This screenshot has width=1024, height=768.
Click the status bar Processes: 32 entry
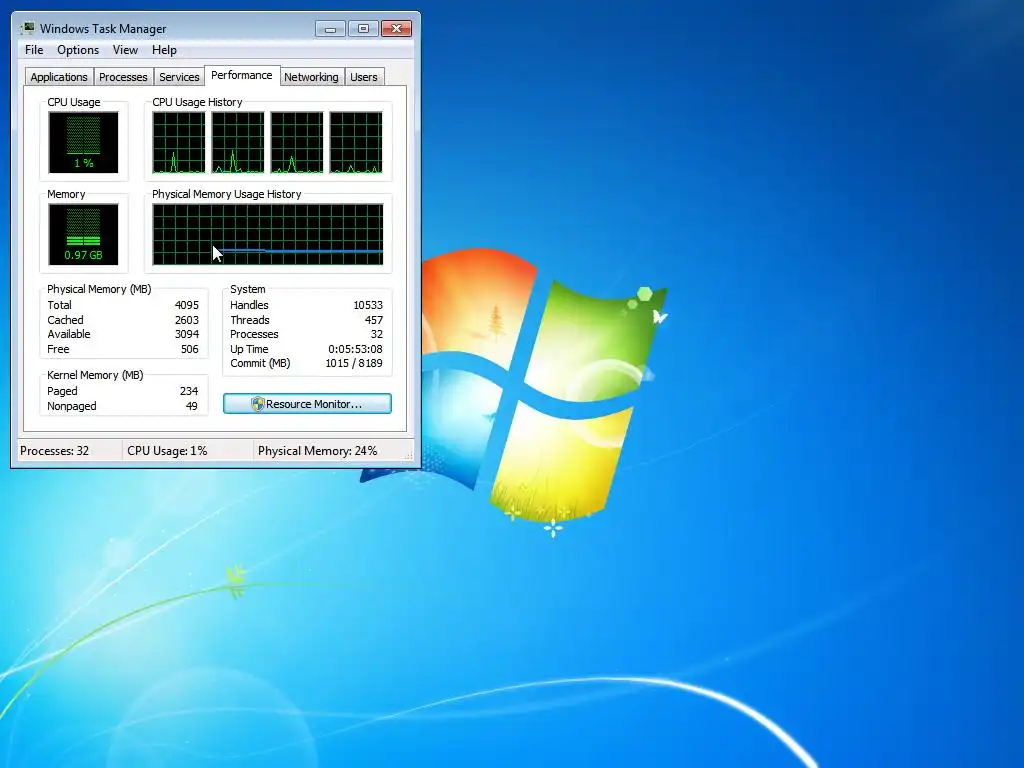[54, 451]
